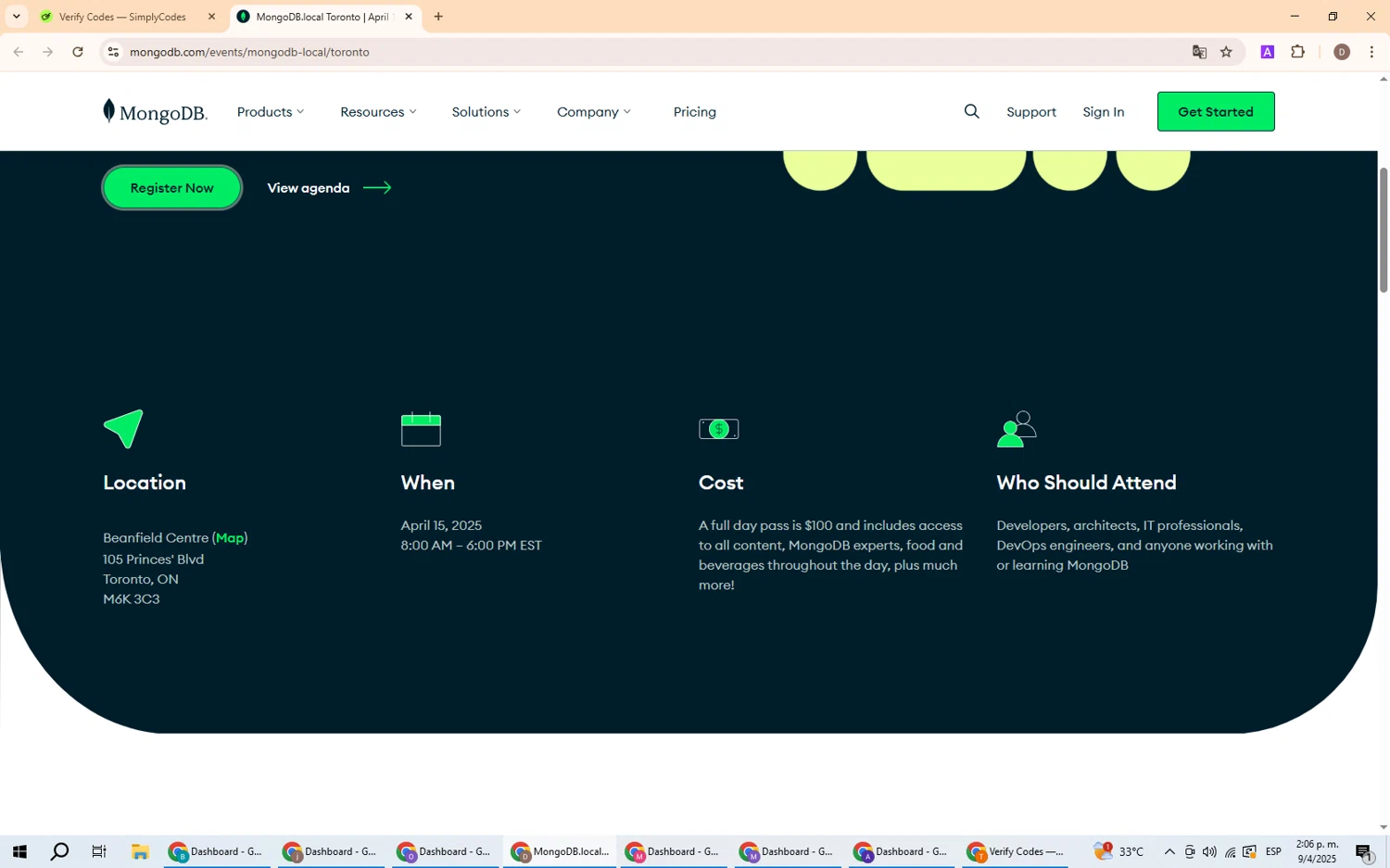Open the Chrome profile avatar D

point(1341,52)
